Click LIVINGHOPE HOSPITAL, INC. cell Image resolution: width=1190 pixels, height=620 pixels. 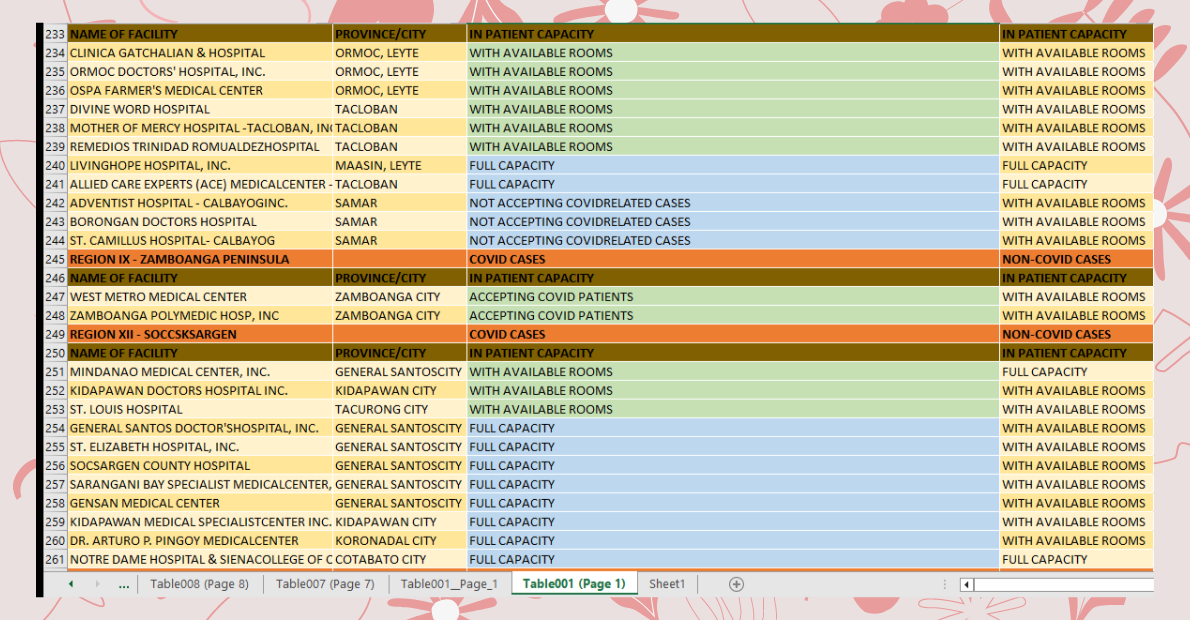[x=200, y=165]
